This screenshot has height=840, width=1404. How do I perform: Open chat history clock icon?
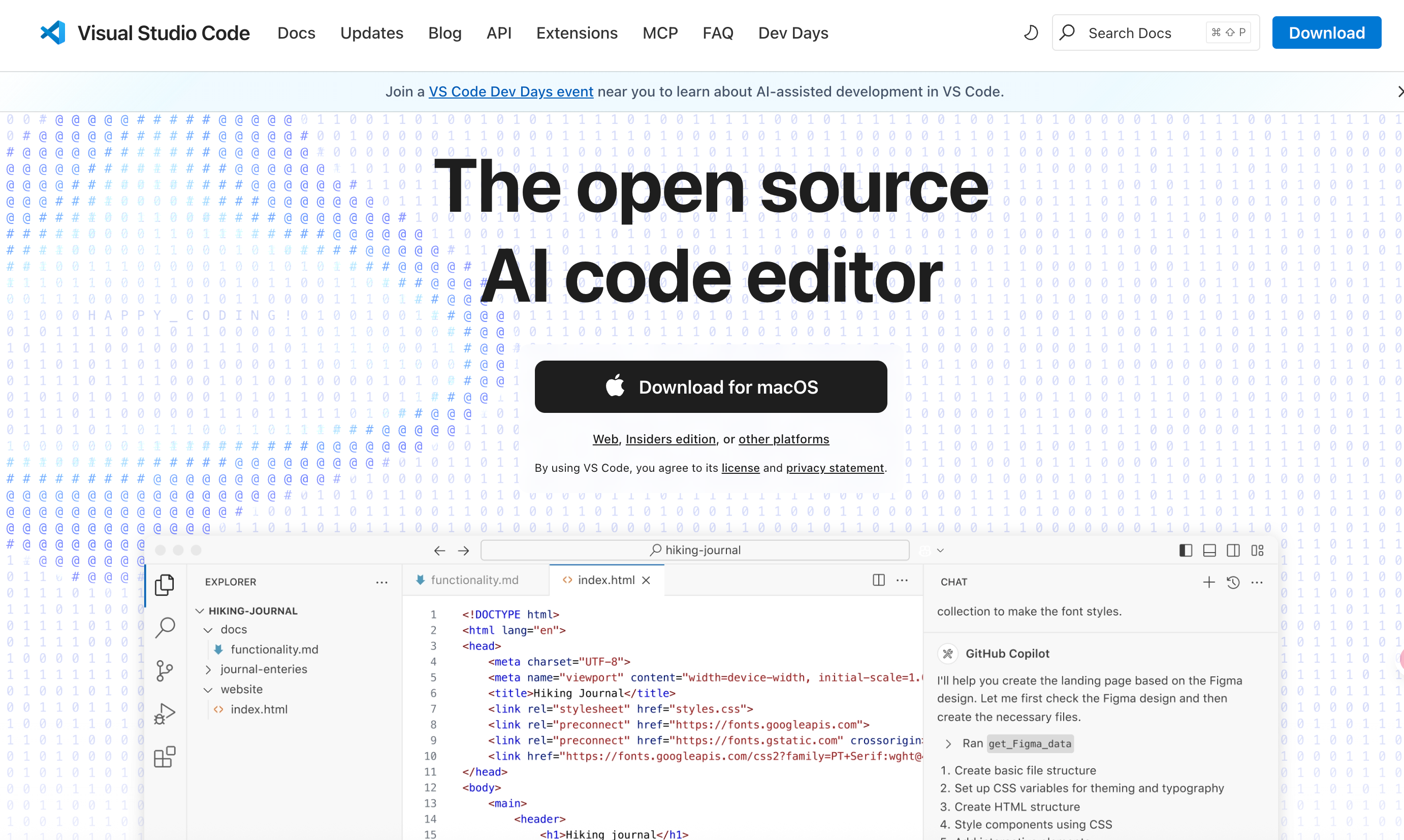click(x=1233, y=582)
